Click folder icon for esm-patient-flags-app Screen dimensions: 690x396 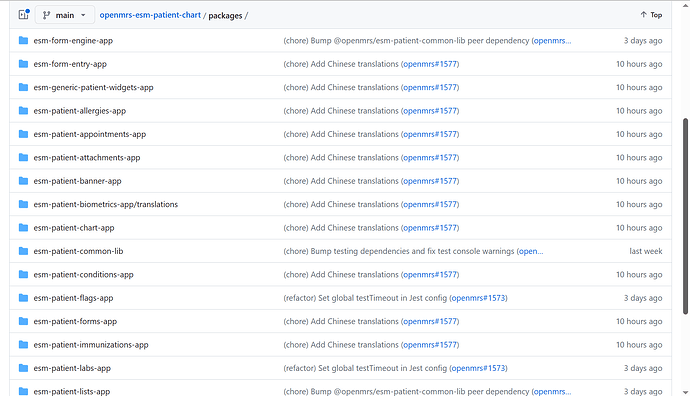pyautogui.click(x=23, y=298)
